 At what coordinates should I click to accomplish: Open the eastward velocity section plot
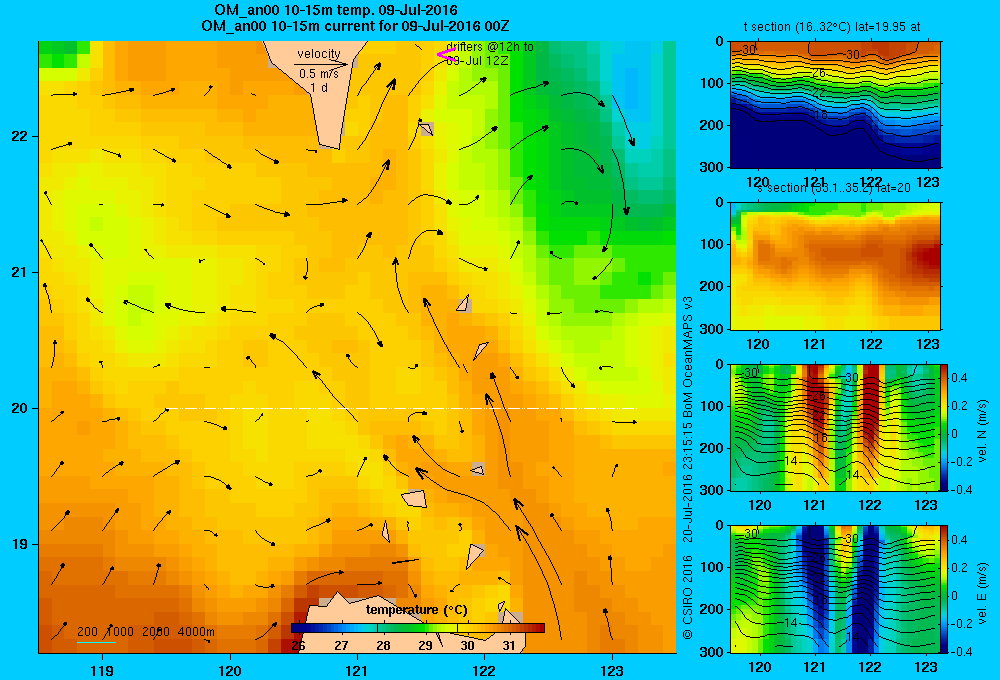[x=835, y=588]
